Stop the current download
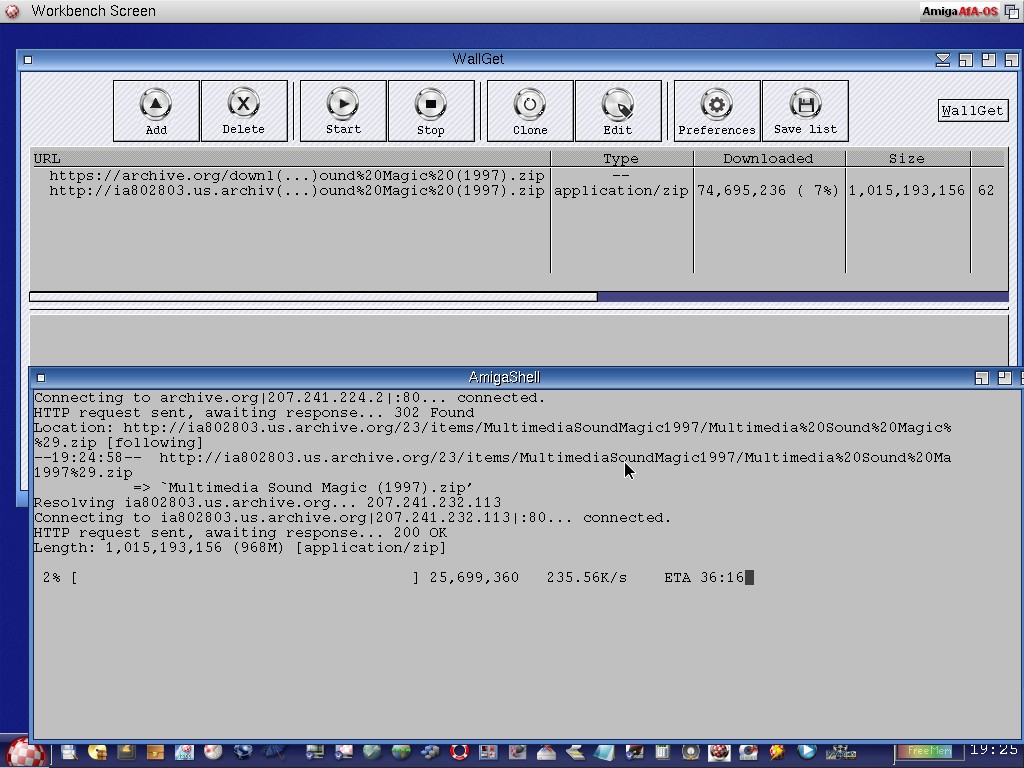Viewport: 1024px width, 768px height. pos(430,111)
